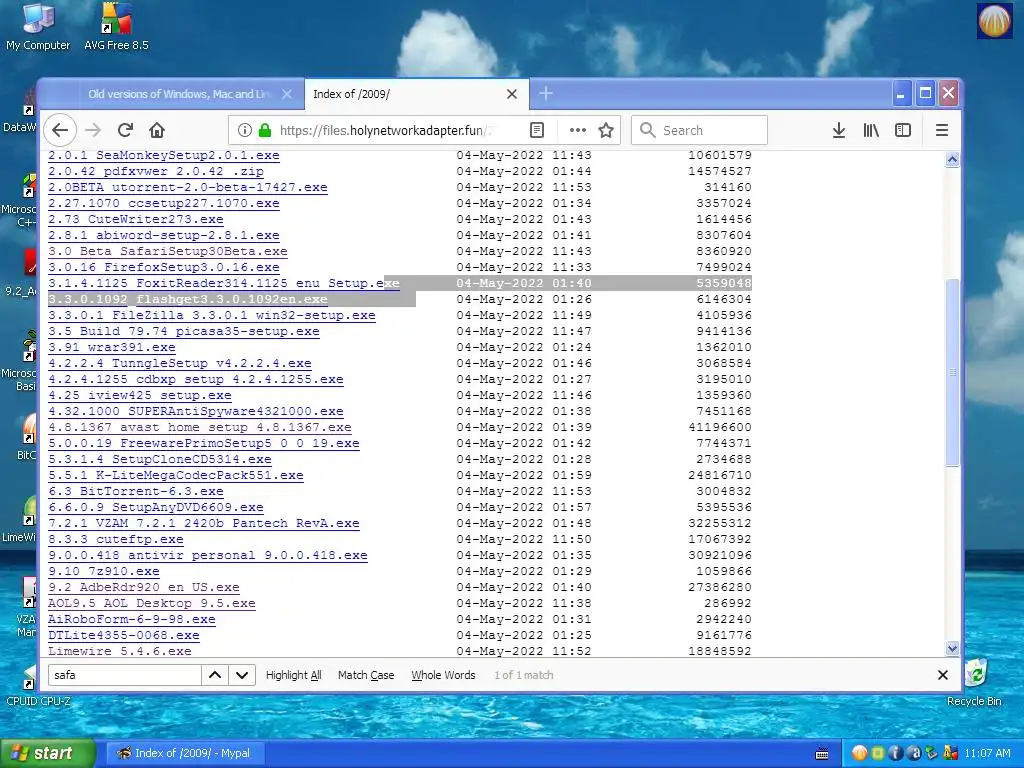Close the Index of /2009/ tab
This screenshot has height=768, width=1024.
tap(512, 94)
